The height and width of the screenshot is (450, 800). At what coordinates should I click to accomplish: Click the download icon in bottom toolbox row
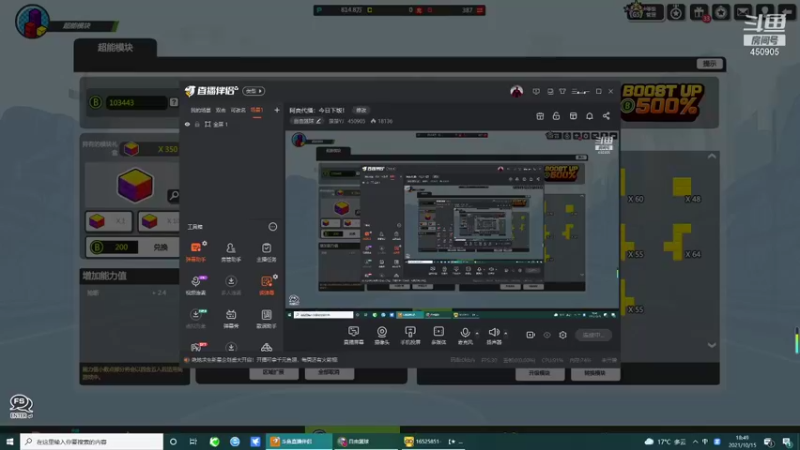point(231,347)
